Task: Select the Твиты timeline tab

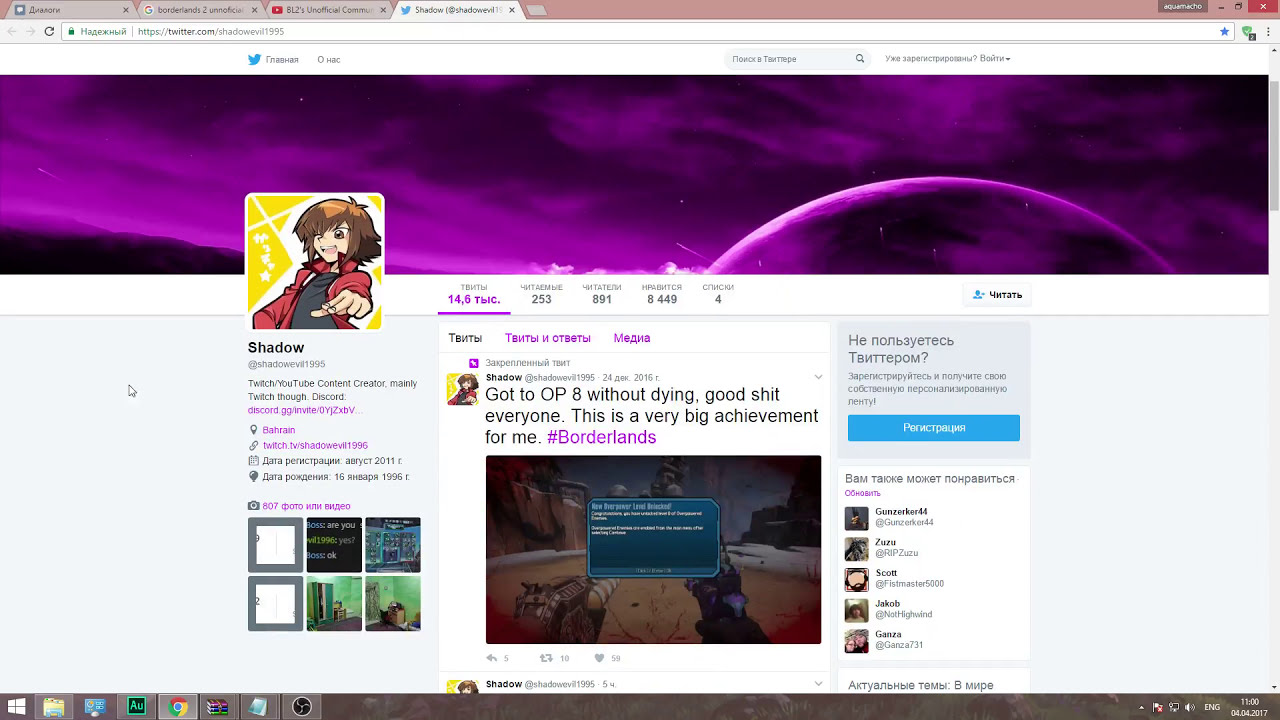Action: click(x=465, y=338)
